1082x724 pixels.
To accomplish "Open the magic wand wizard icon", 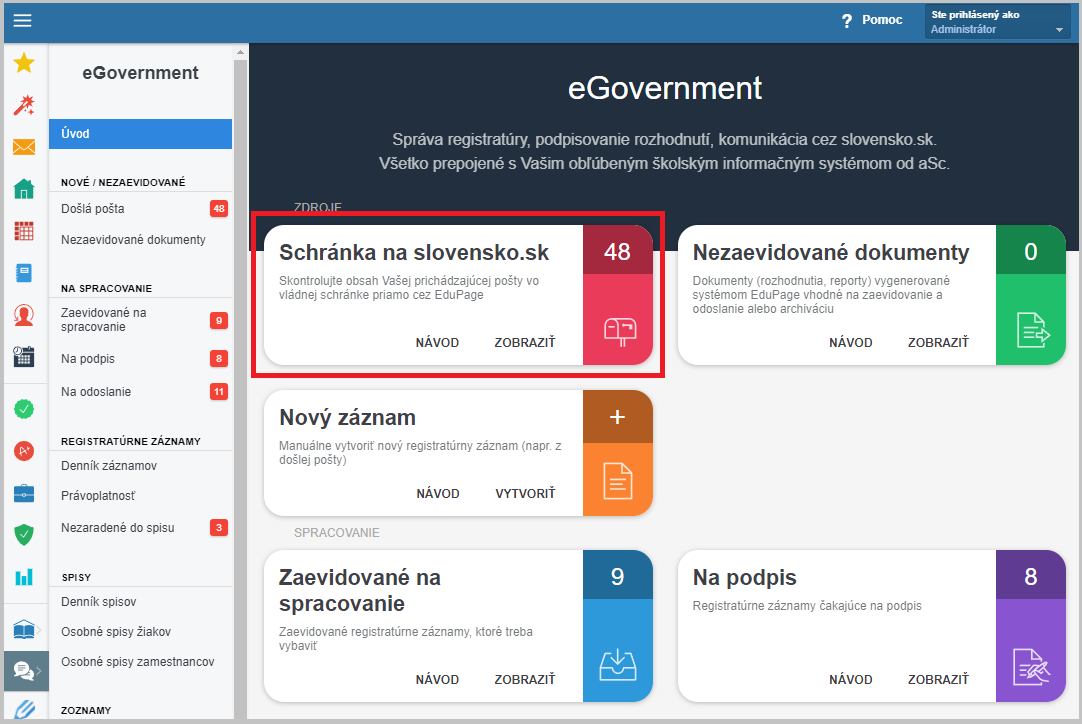I will [24, 105].
